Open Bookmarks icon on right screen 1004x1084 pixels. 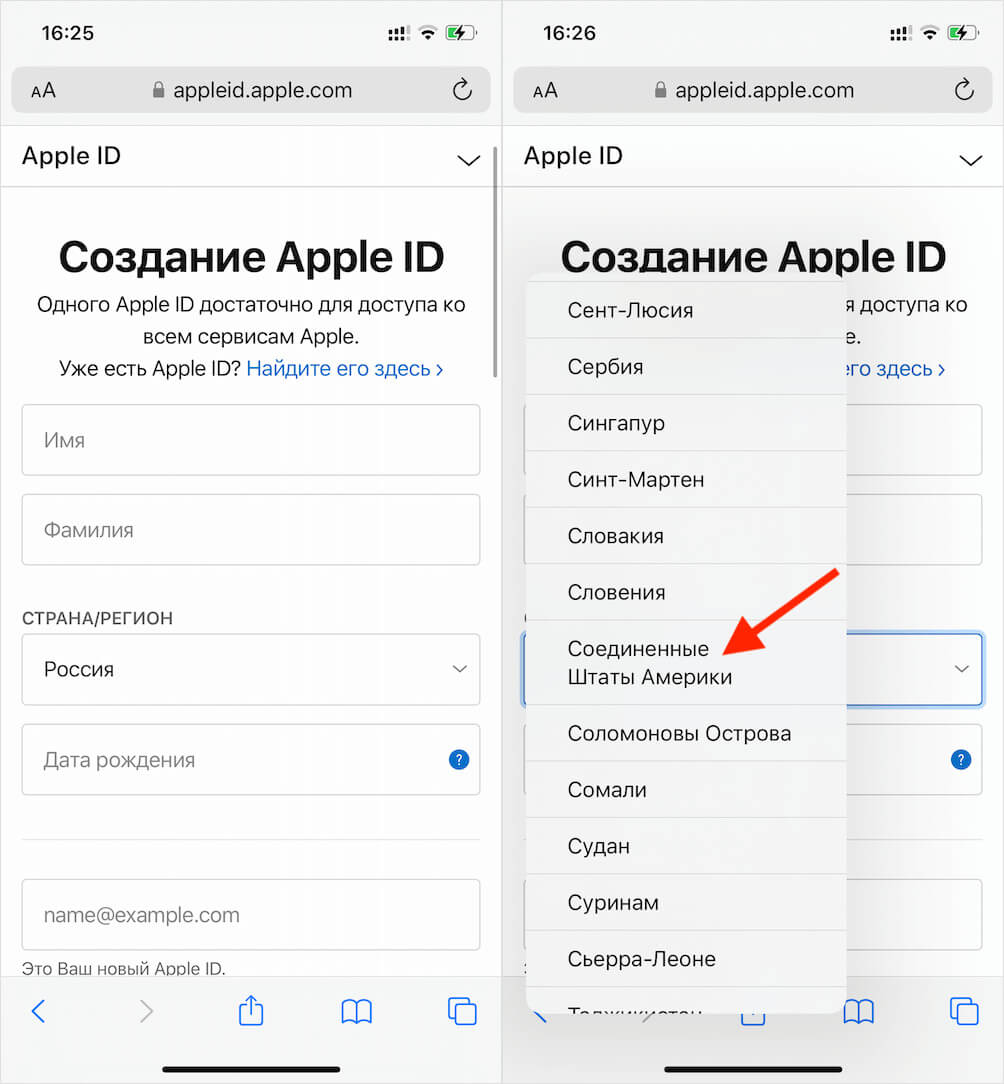[x=859, y=1011]
